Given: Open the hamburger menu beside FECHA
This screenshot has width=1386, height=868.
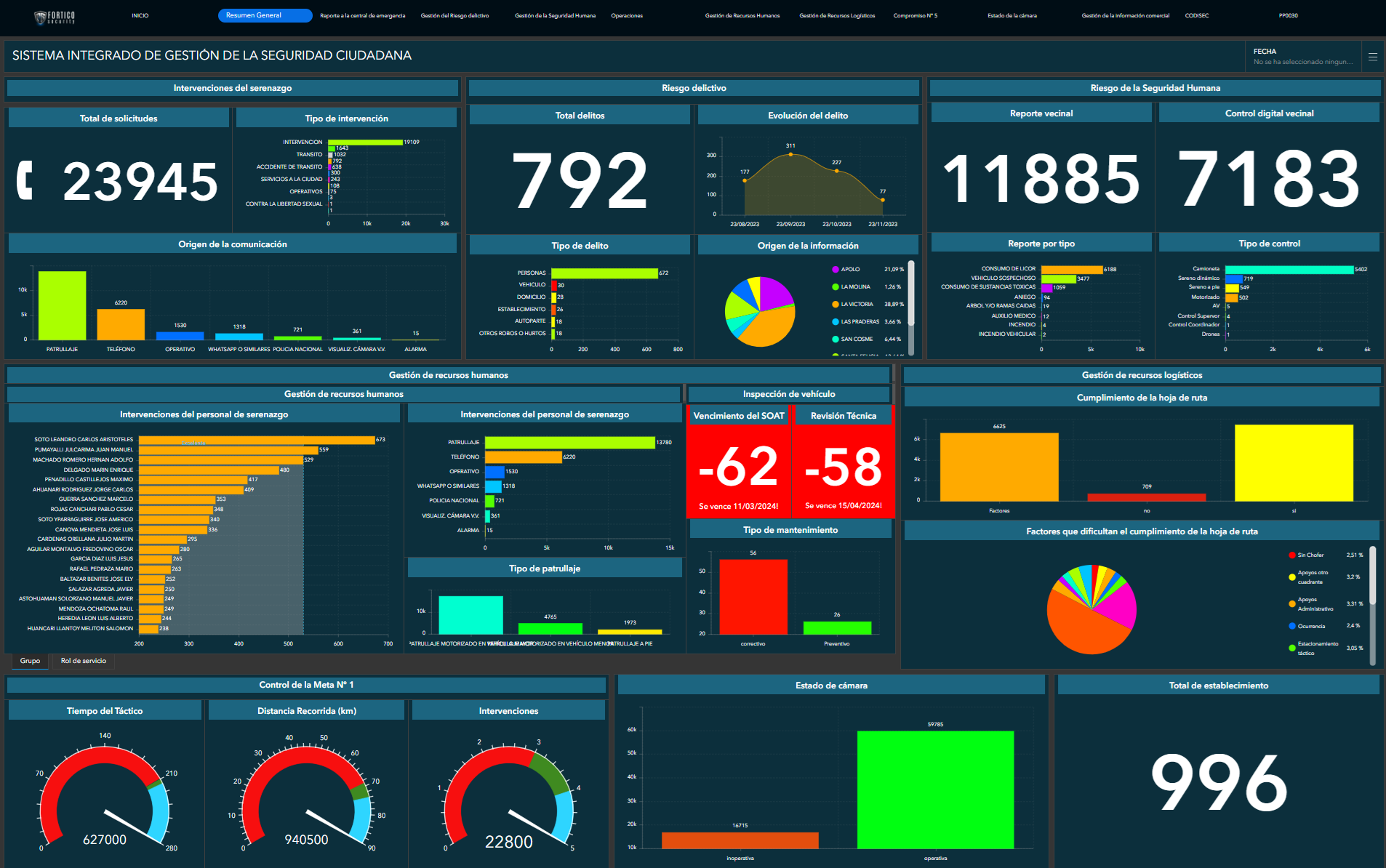Looking at the screenshot, I should pos(1372,57).
